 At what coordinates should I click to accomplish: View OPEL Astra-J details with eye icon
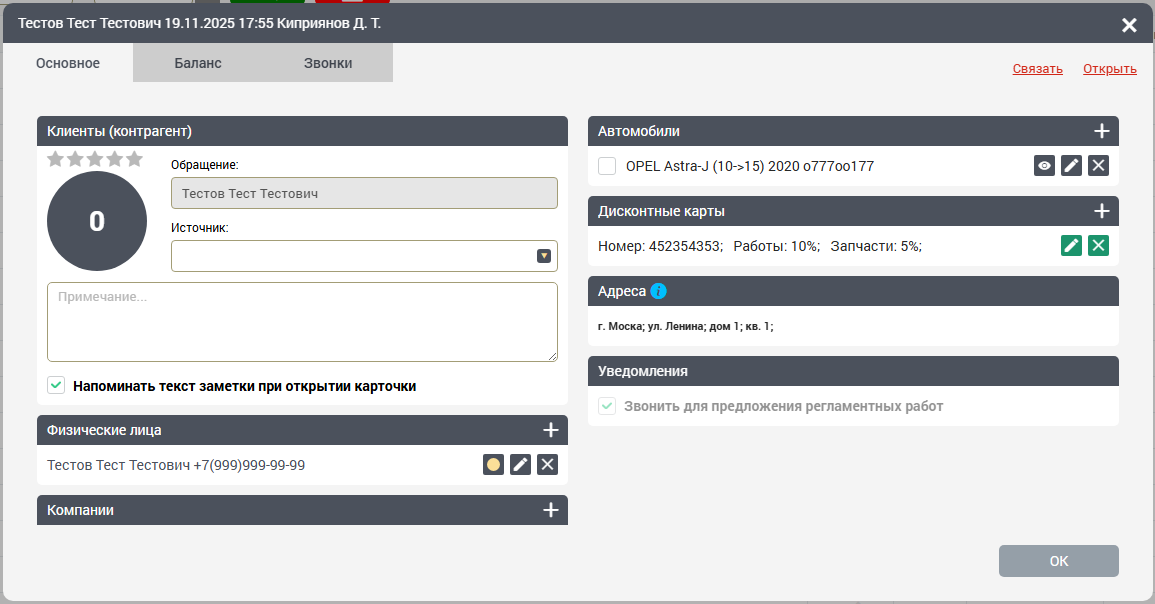(1045, 166)
